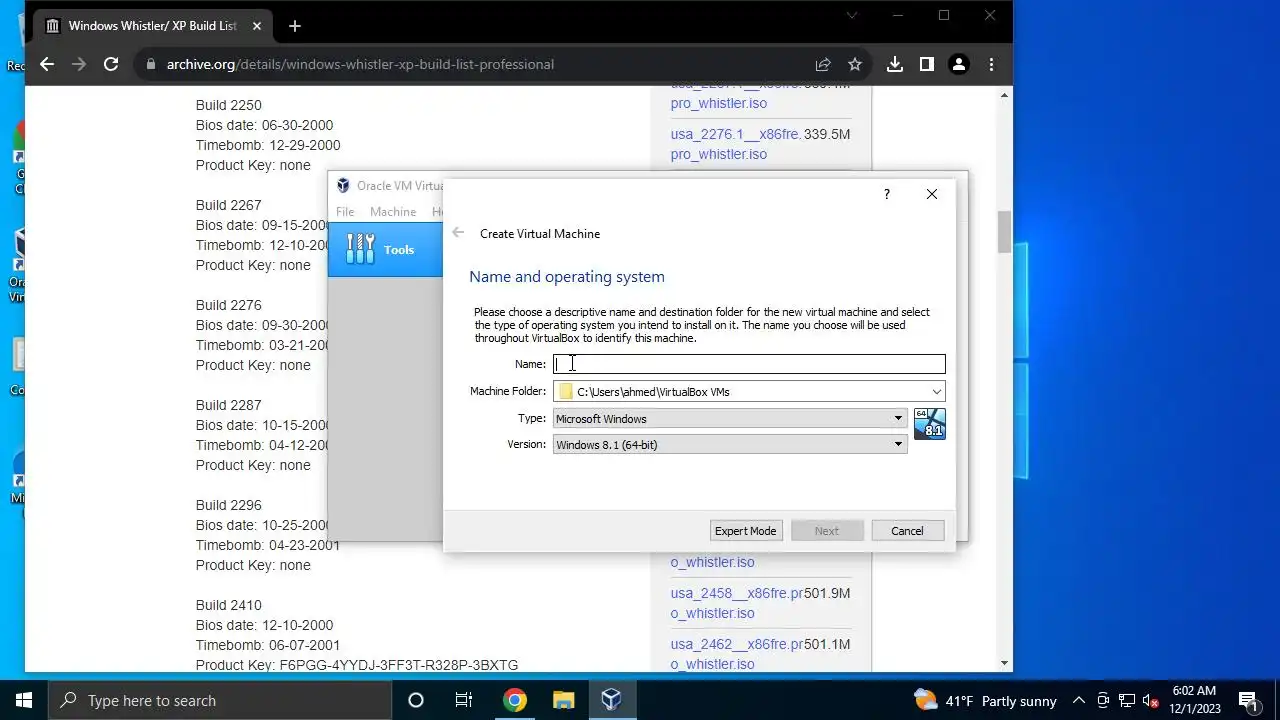Open a new Chrome tab with plus
The image size is (1280, 720).
[294, 26]
